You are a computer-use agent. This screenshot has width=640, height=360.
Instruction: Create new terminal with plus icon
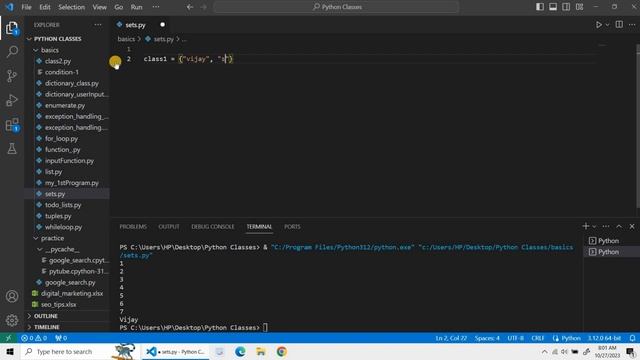586,226
